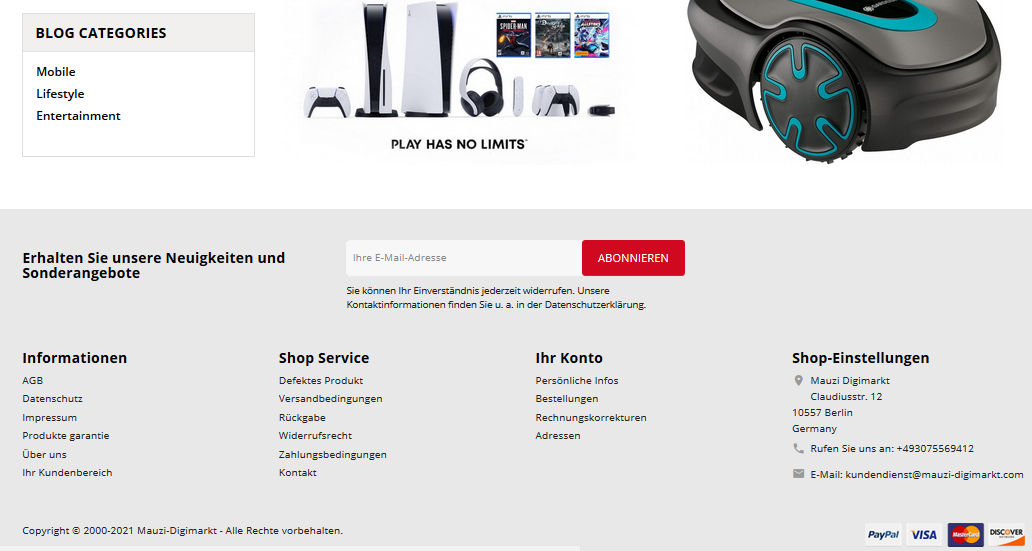Click the map pin icon beside Mauzi Digimarkt
The width and height of the screenshot is (1032, 551).
coord(798,380)
